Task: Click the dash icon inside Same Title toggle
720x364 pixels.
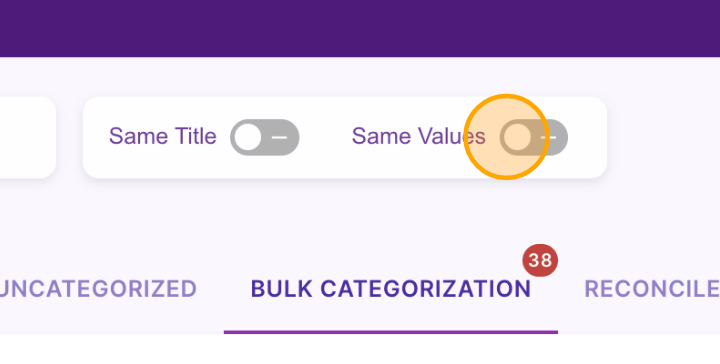Action: [x=279, y=137]
